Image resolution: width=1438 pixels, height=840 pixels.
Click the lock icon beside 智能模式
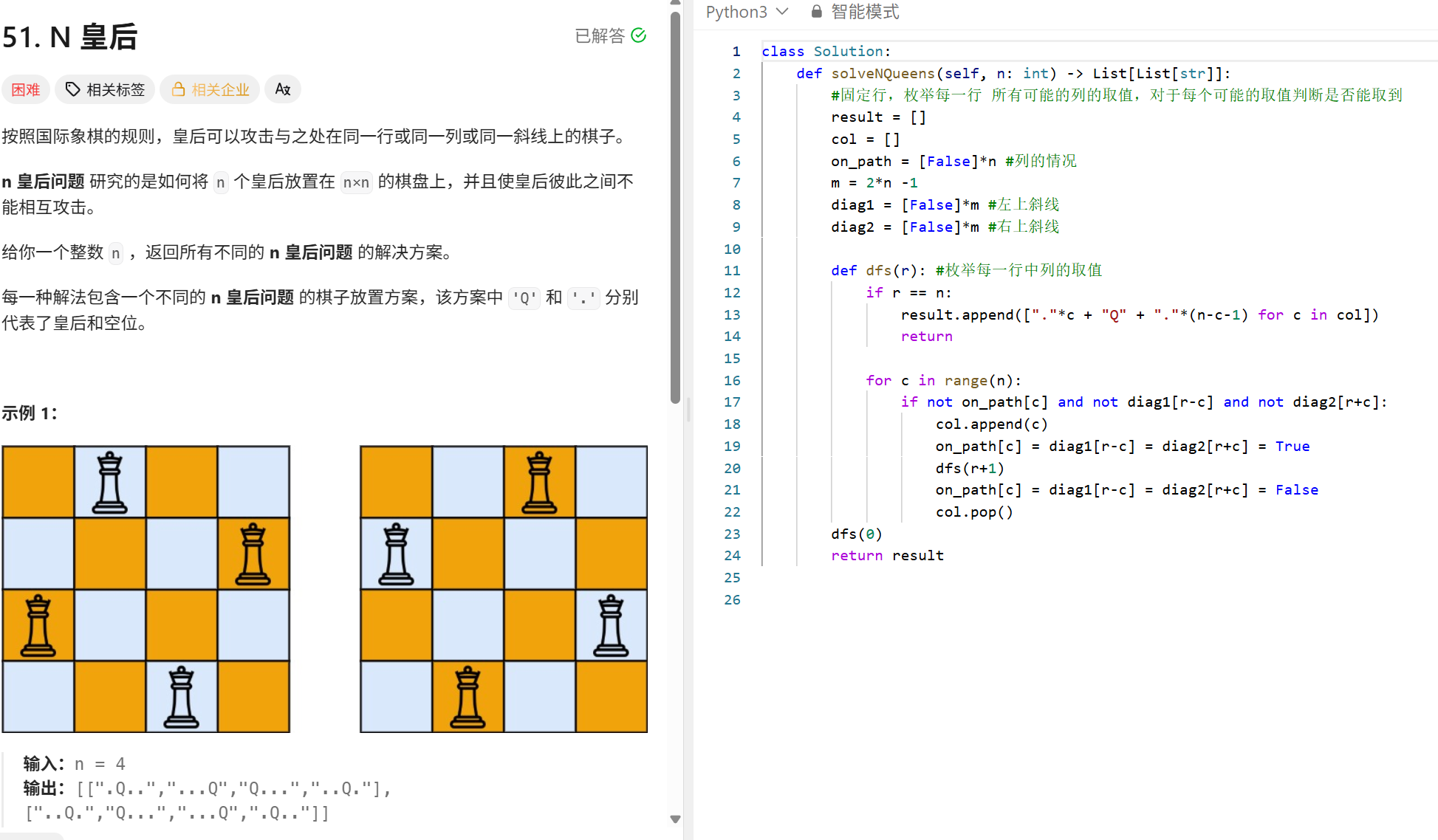(816, 11)
